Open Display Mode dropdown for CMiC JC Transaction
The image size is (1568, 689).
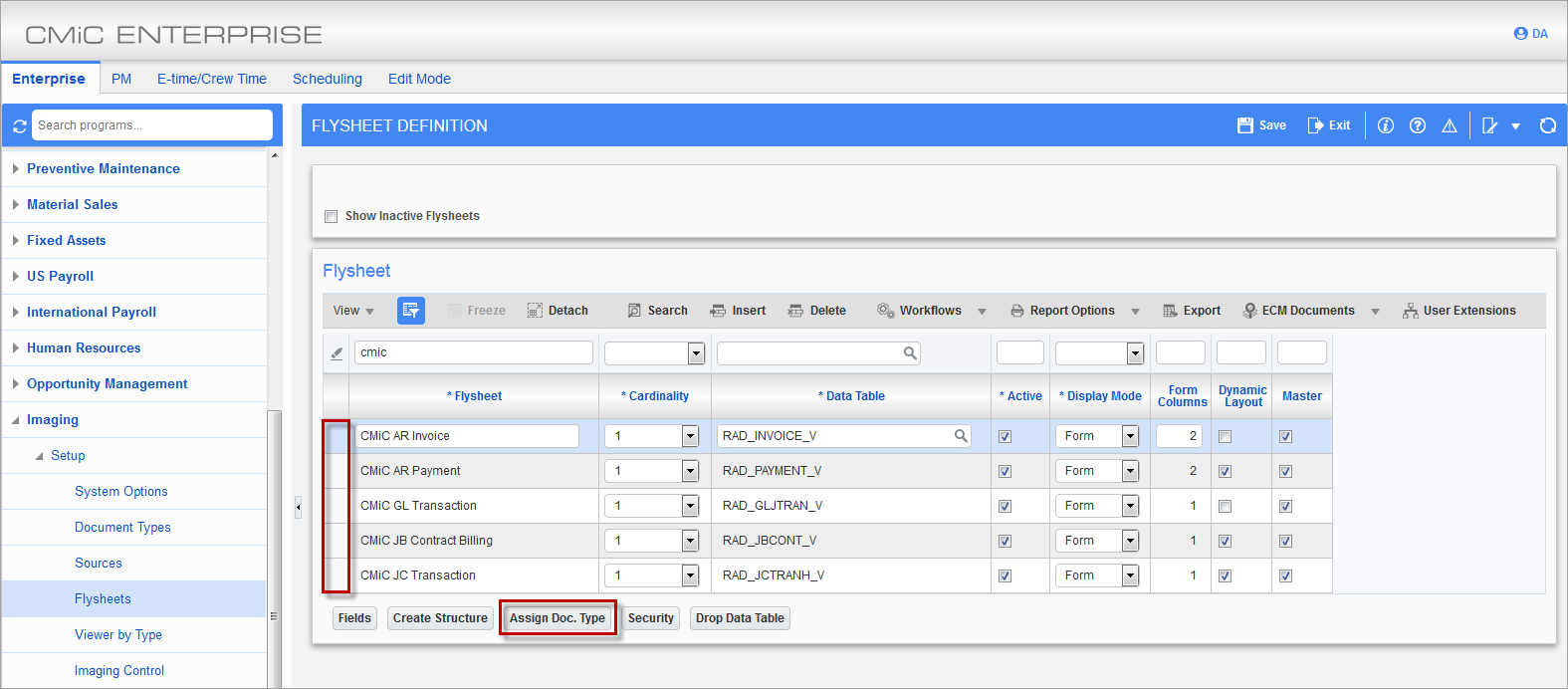pos(1130,575)
